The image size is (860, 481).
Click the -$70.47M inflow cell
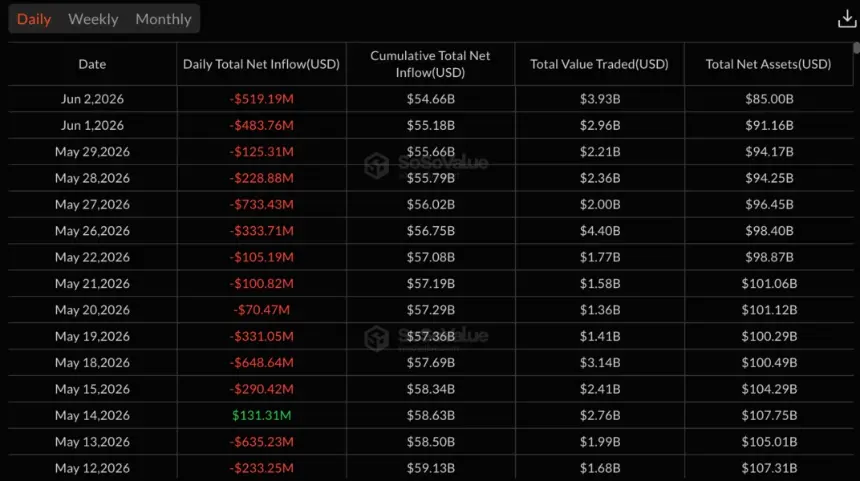coord(262,310)
